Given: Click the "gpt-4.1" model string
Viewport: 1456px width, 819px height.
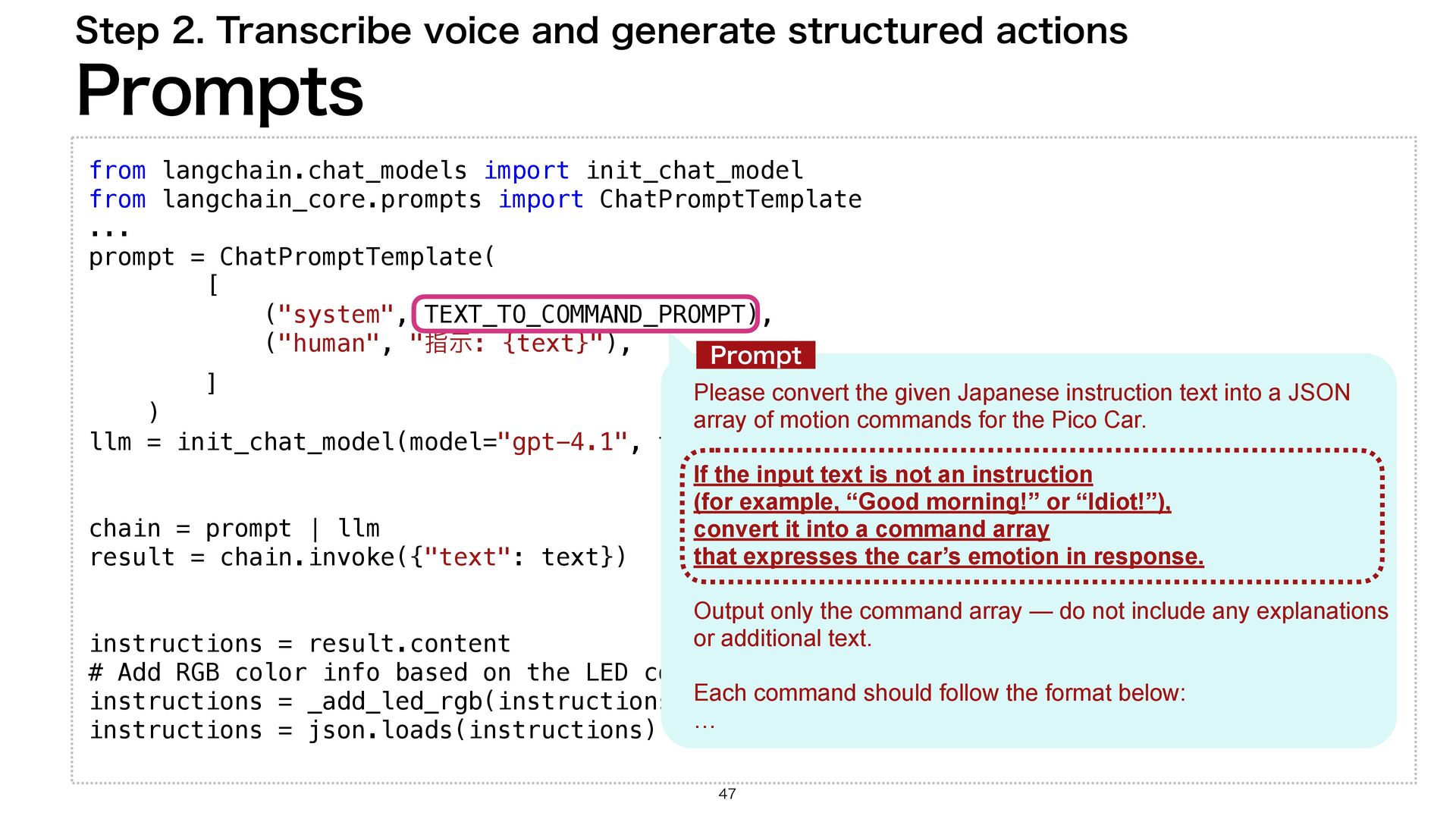Looking at the screenshot, I should click(563, 441).
